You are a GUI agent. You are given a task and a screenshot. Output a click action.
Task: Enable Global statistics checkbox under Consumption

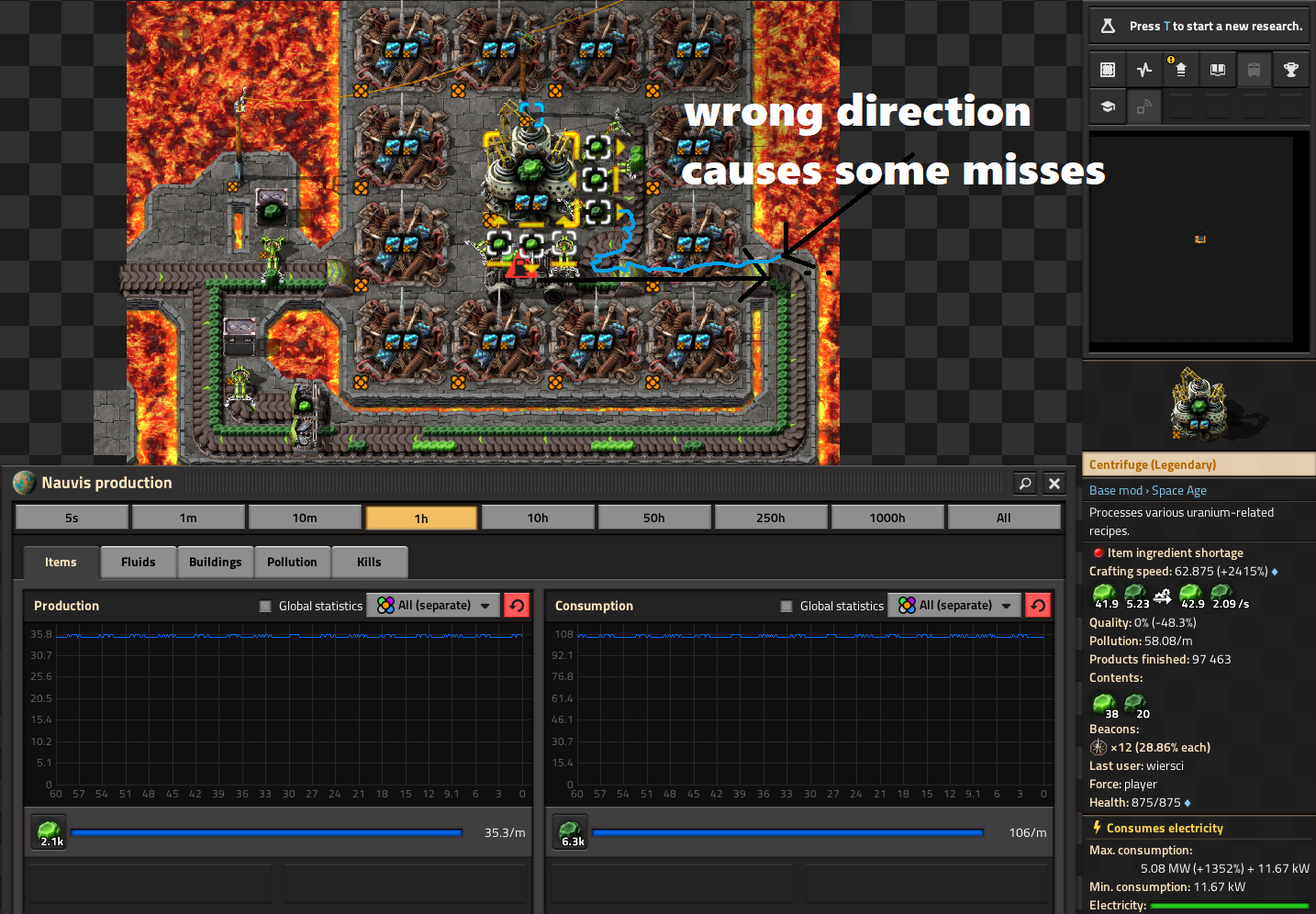(786, 606)
